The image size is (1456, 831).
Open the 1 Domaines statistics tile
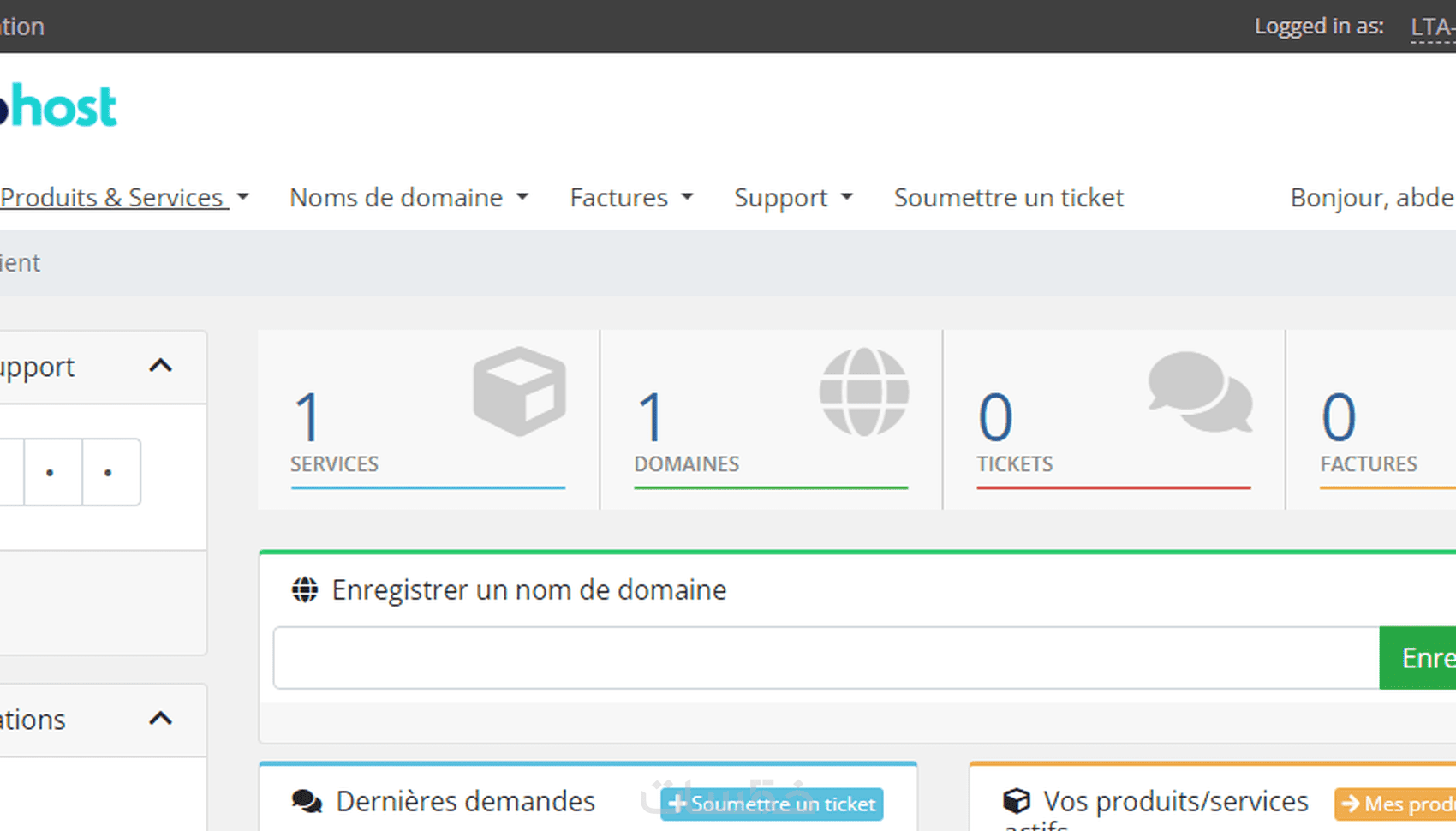click(x=771, y=420)
